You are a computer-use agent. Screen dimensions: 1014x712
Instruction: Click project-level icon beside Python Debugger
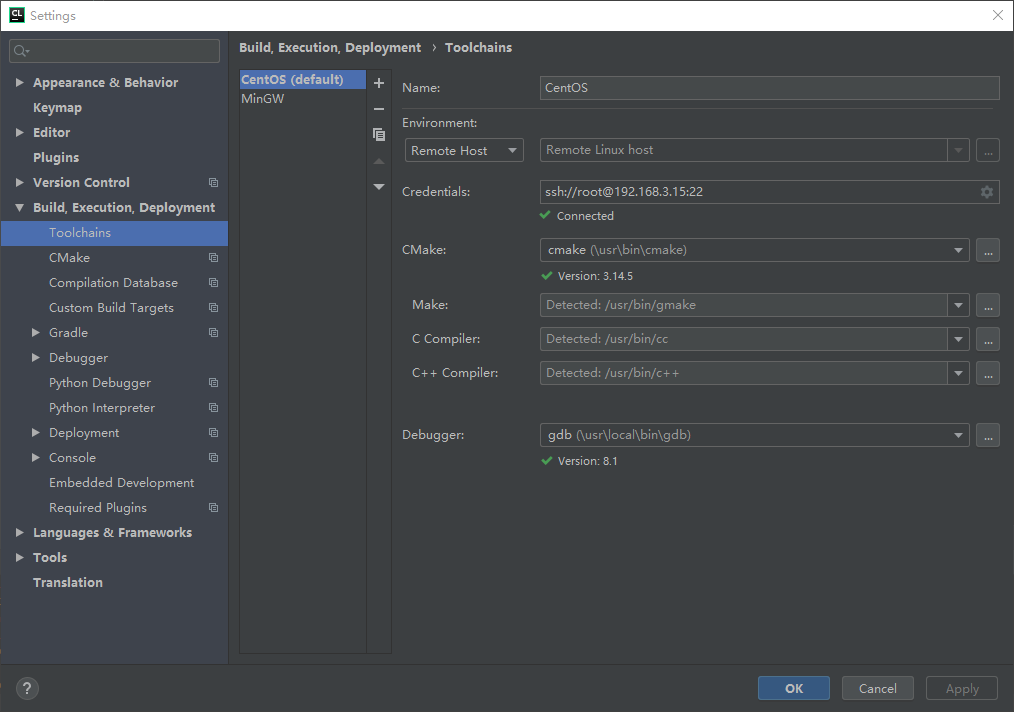[x=213, y=383]
